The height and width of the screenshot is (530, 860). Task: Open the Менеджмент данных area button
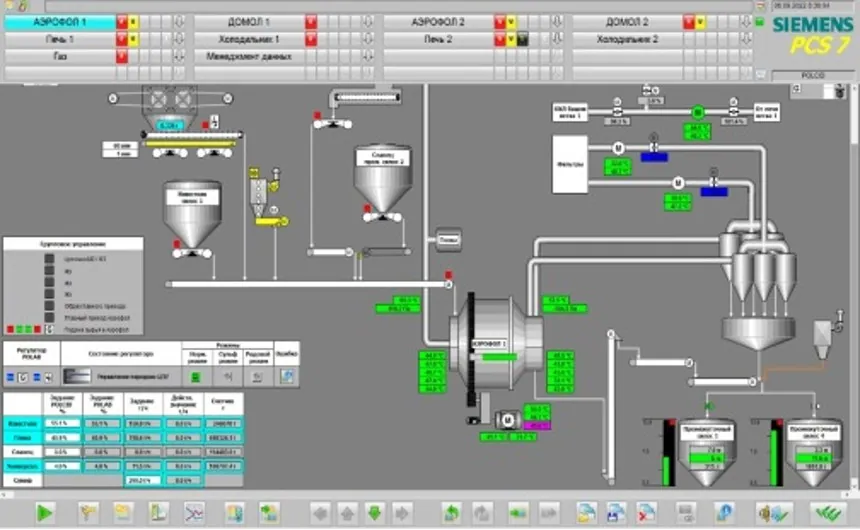(x=249, y=56)
